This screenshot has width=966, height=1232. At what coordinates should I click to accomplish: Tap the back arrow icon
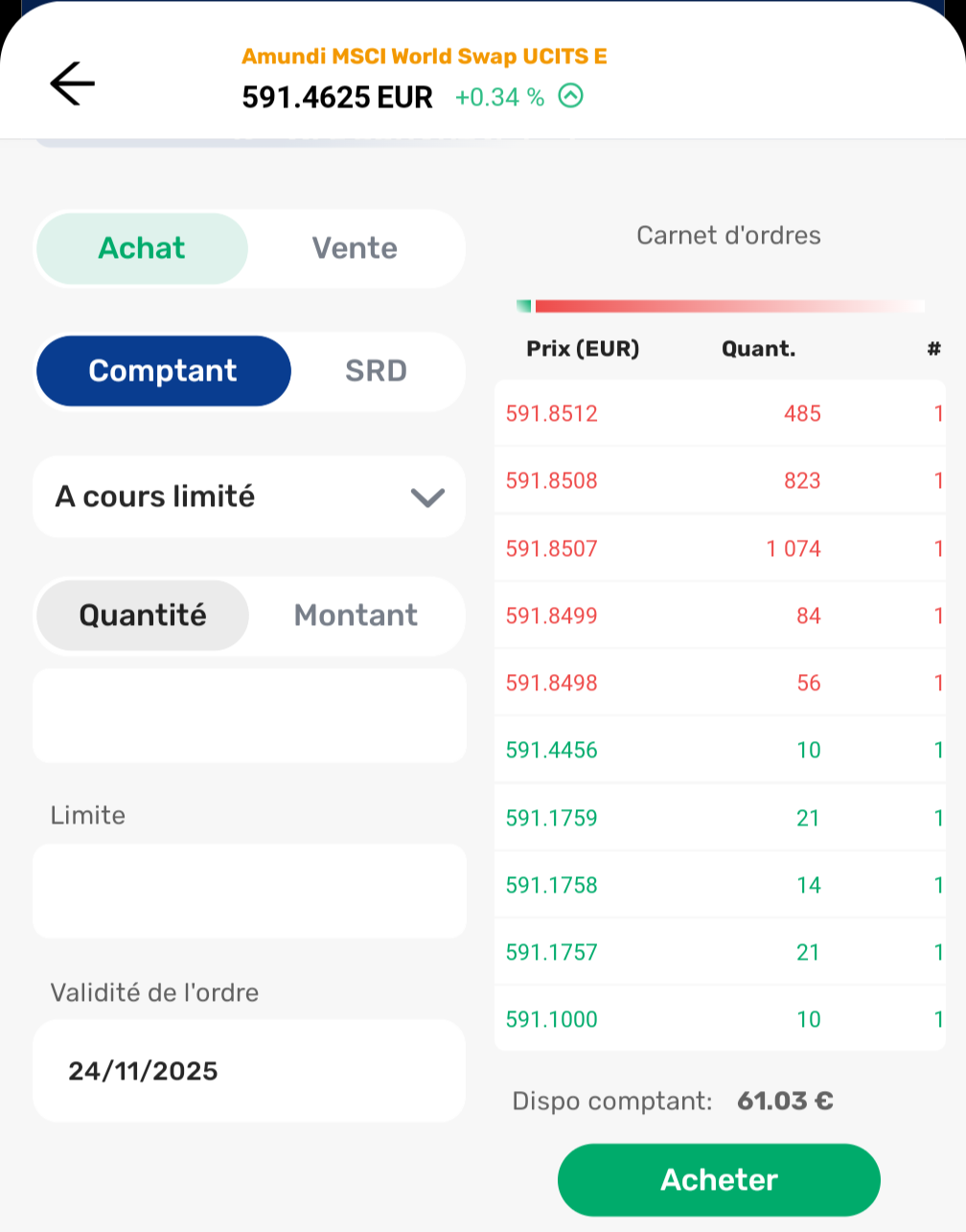click(x=73, y=83)
